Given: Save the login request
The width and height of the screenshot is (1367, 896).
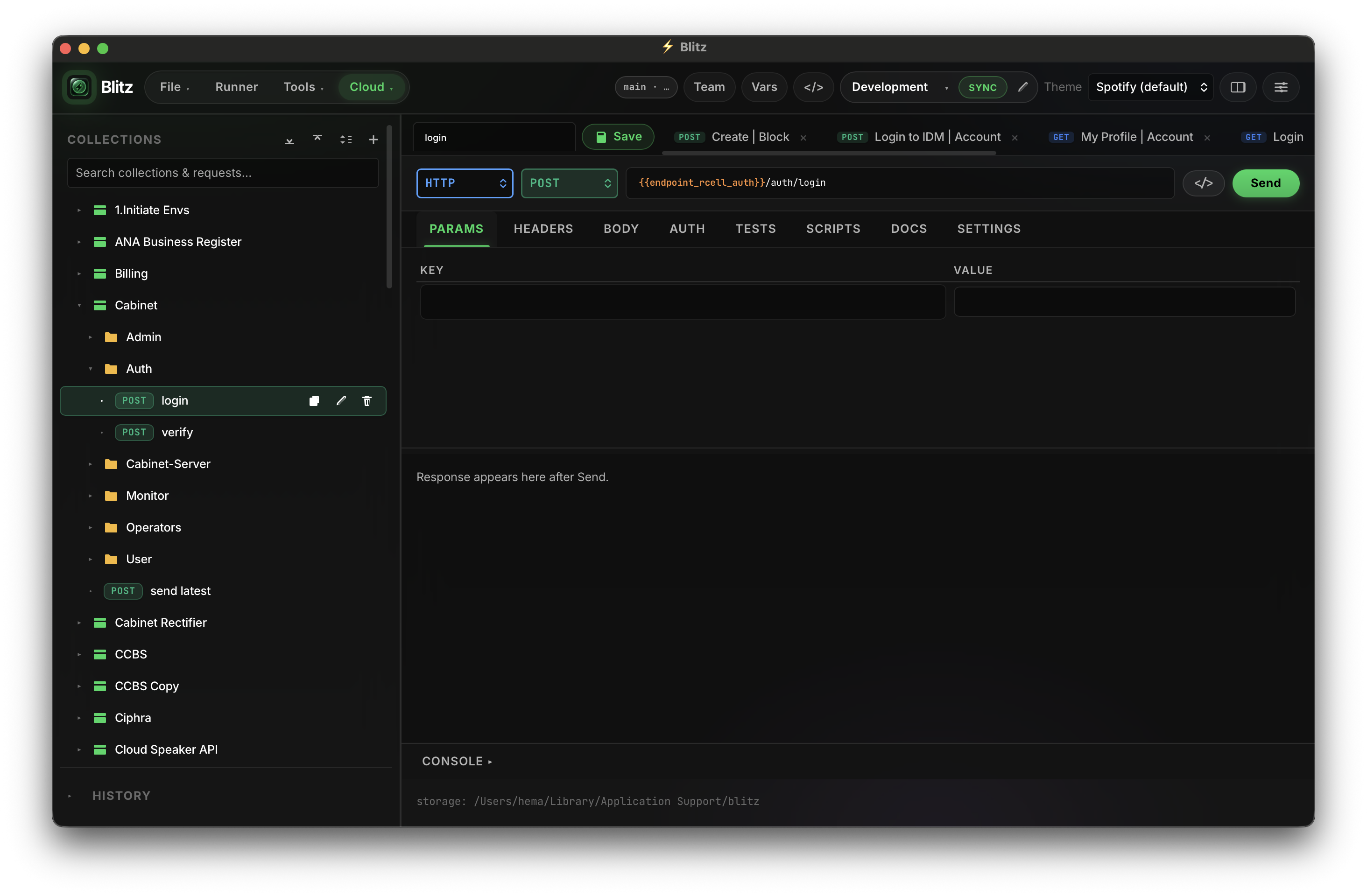Looking at the screenshot, I should pos(618,137).
